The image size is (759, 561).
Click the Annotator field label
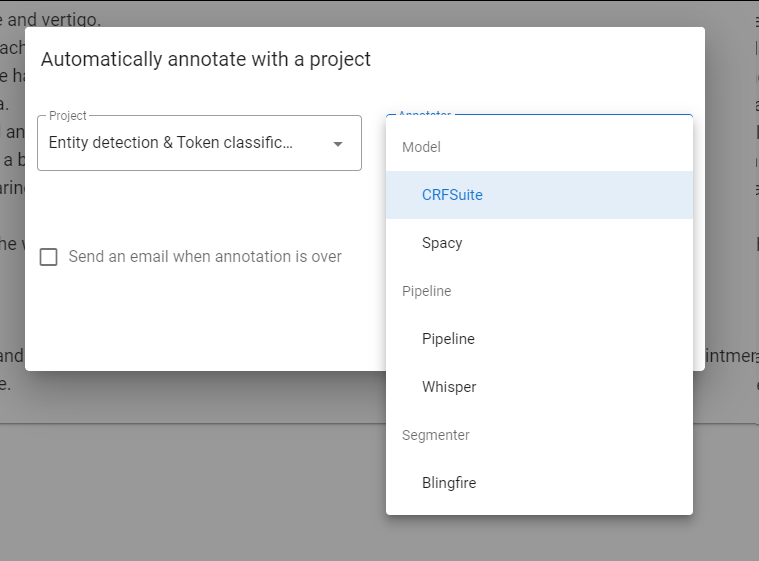(x=424, y=115)
